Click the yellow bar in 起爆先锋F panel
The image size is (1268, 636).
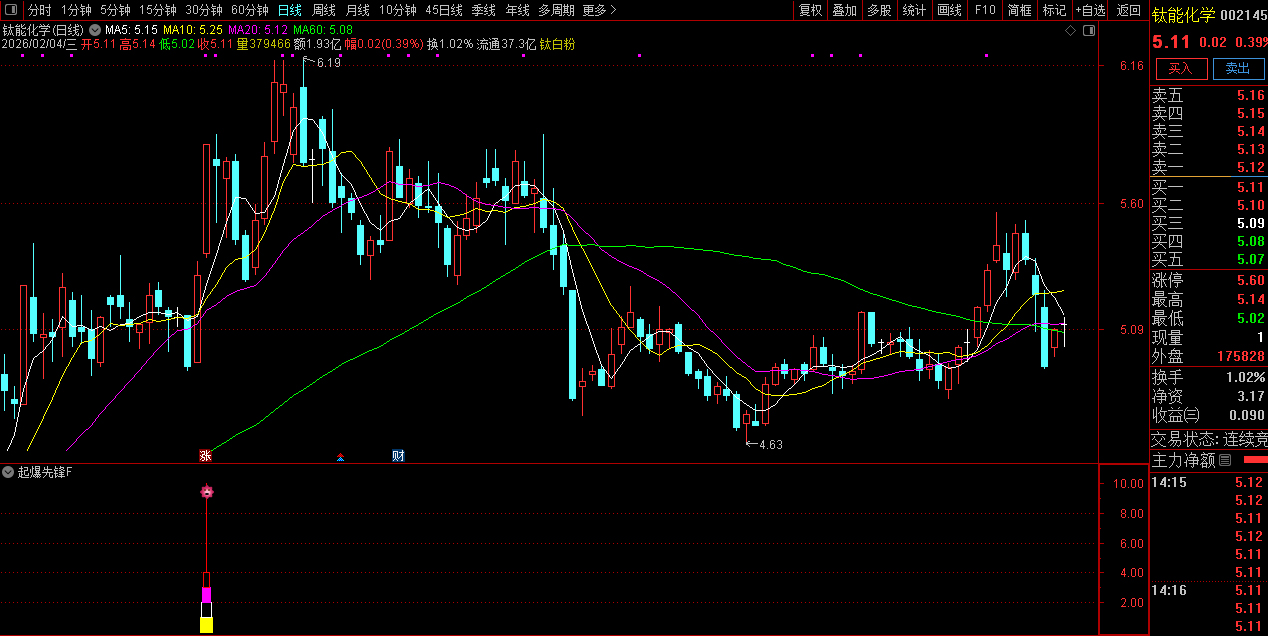click(x=207, y=625)
